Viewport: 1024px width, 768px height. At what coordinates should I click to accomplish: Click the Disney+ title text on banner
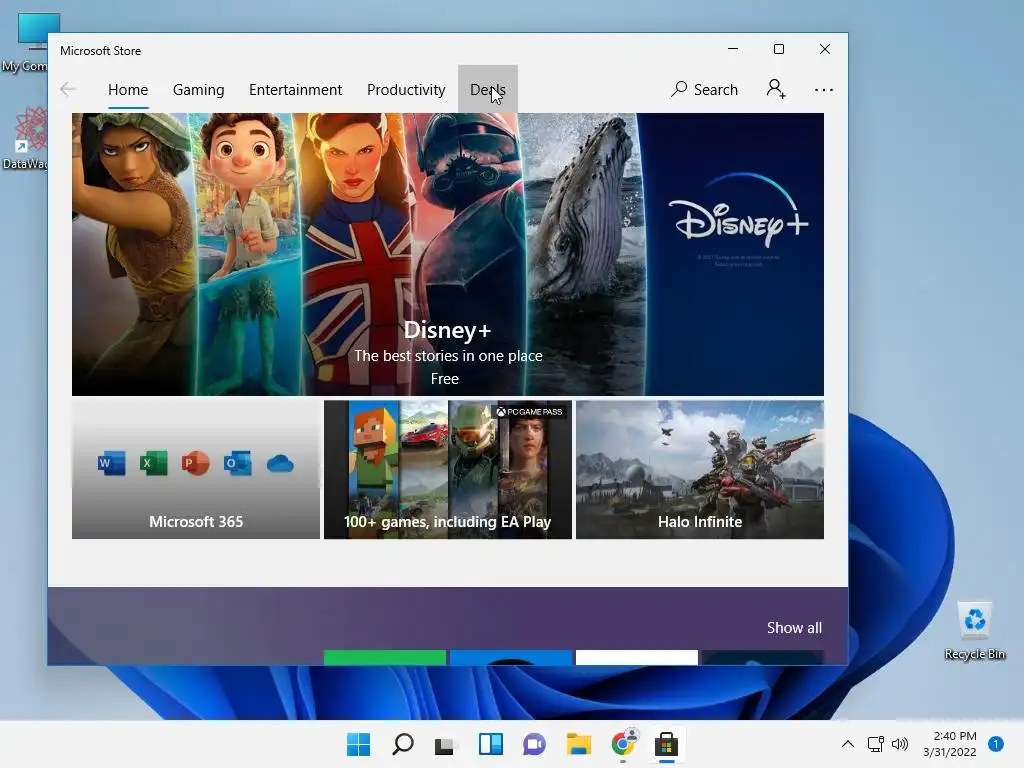click(447, 330)
